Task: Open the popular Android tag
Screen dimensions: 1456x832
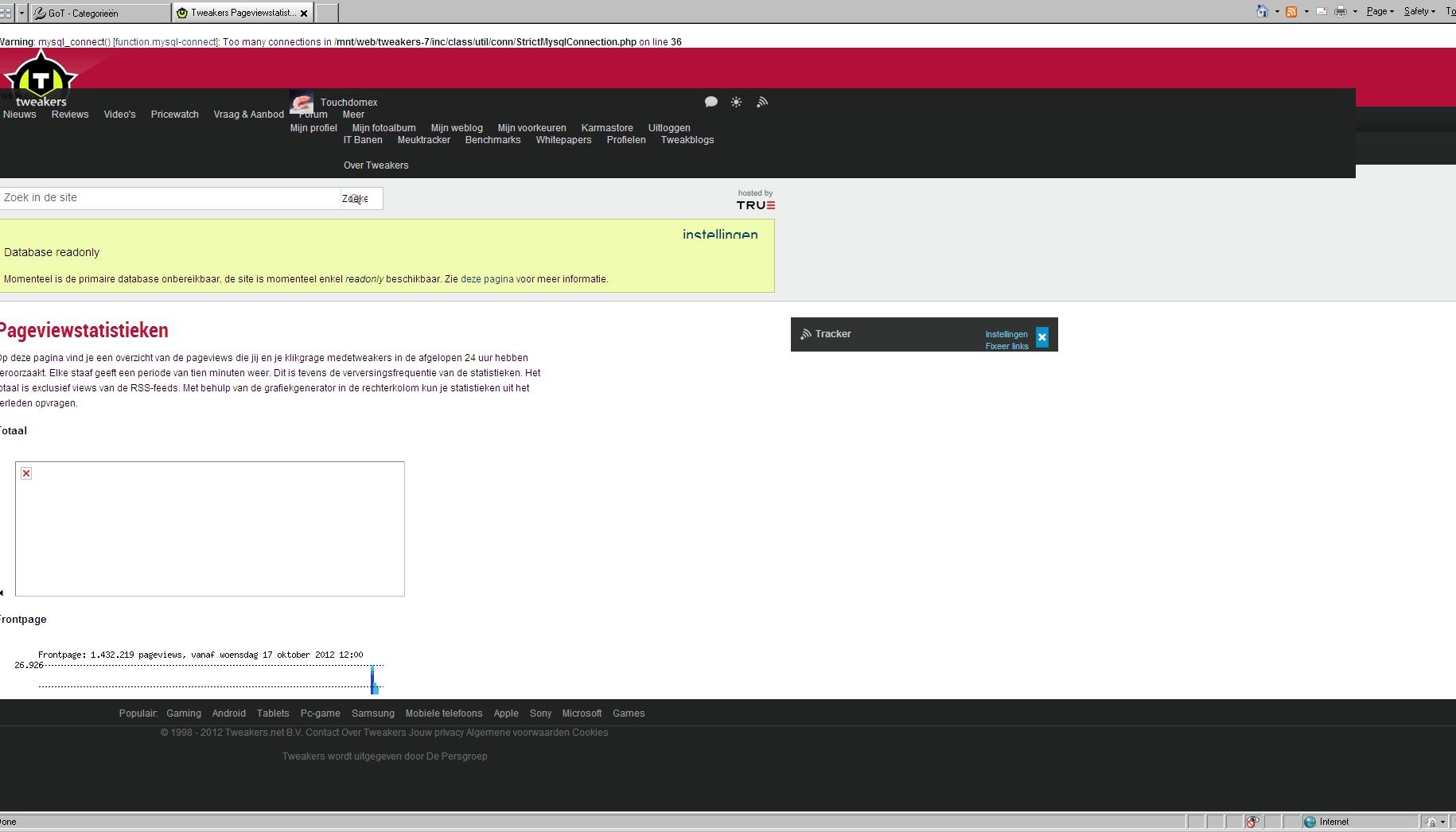Action: 229,713
